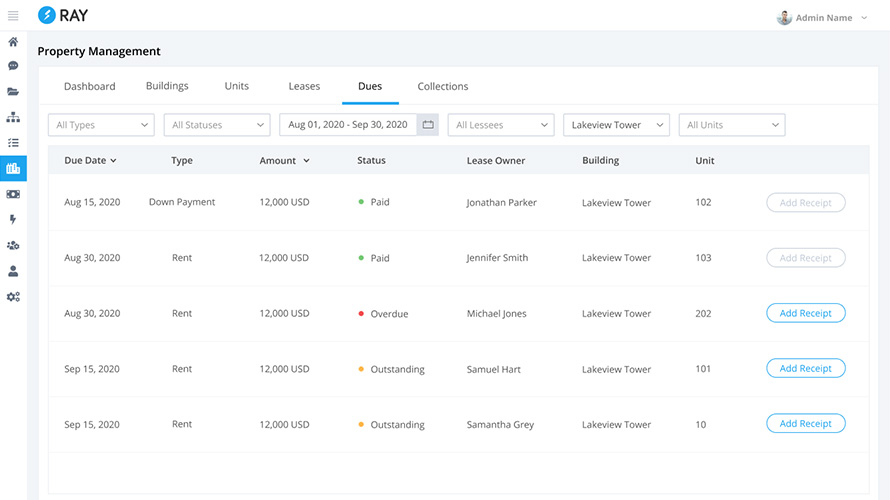Add receipt for Samantha Grey's rent
Screen dimensions: 890x500
click(x=805, y=424)
